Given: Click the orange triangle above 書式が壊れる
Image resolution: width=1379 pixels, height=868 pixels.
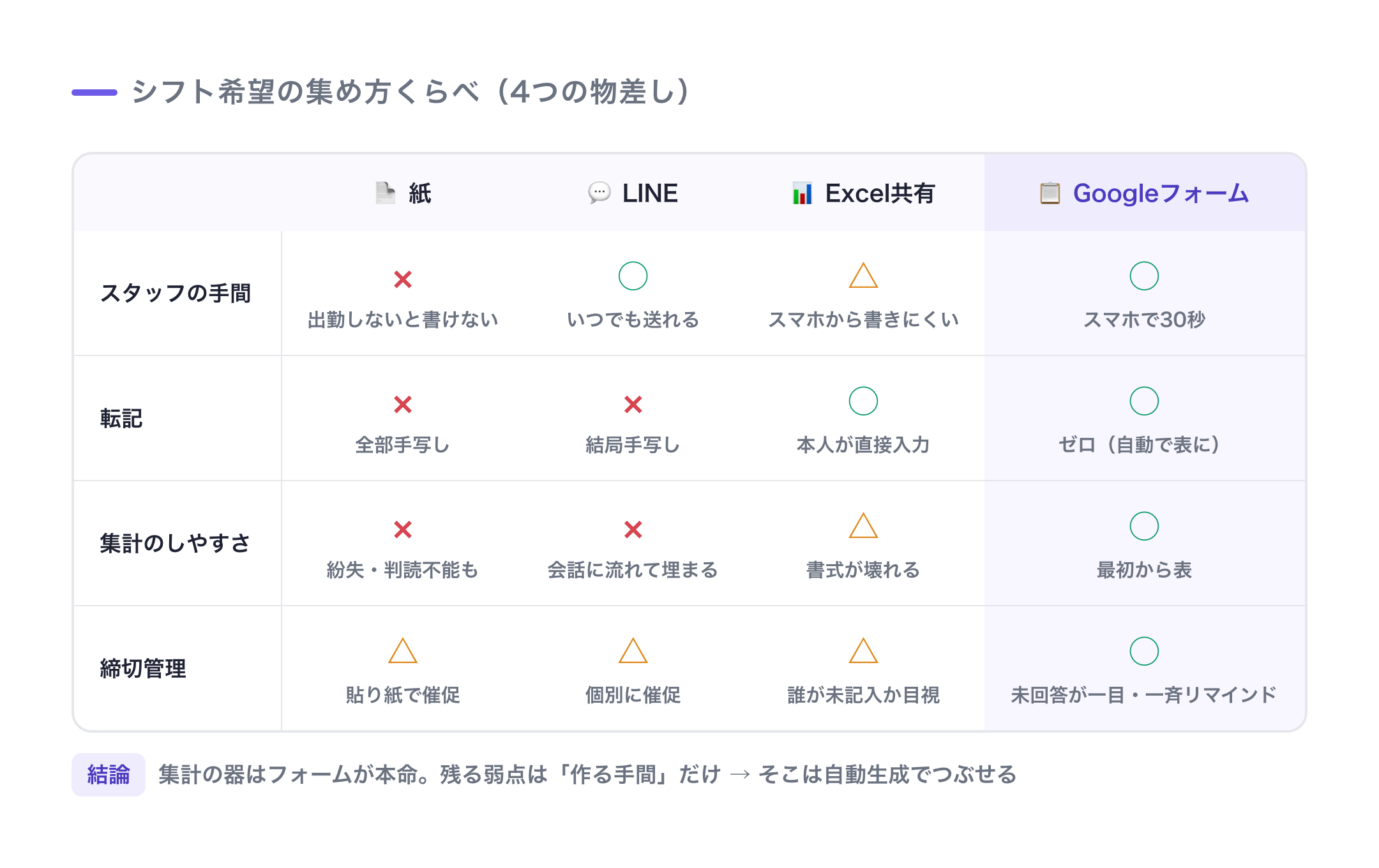Looking at the screenshot, I should [x=863, y=526].
